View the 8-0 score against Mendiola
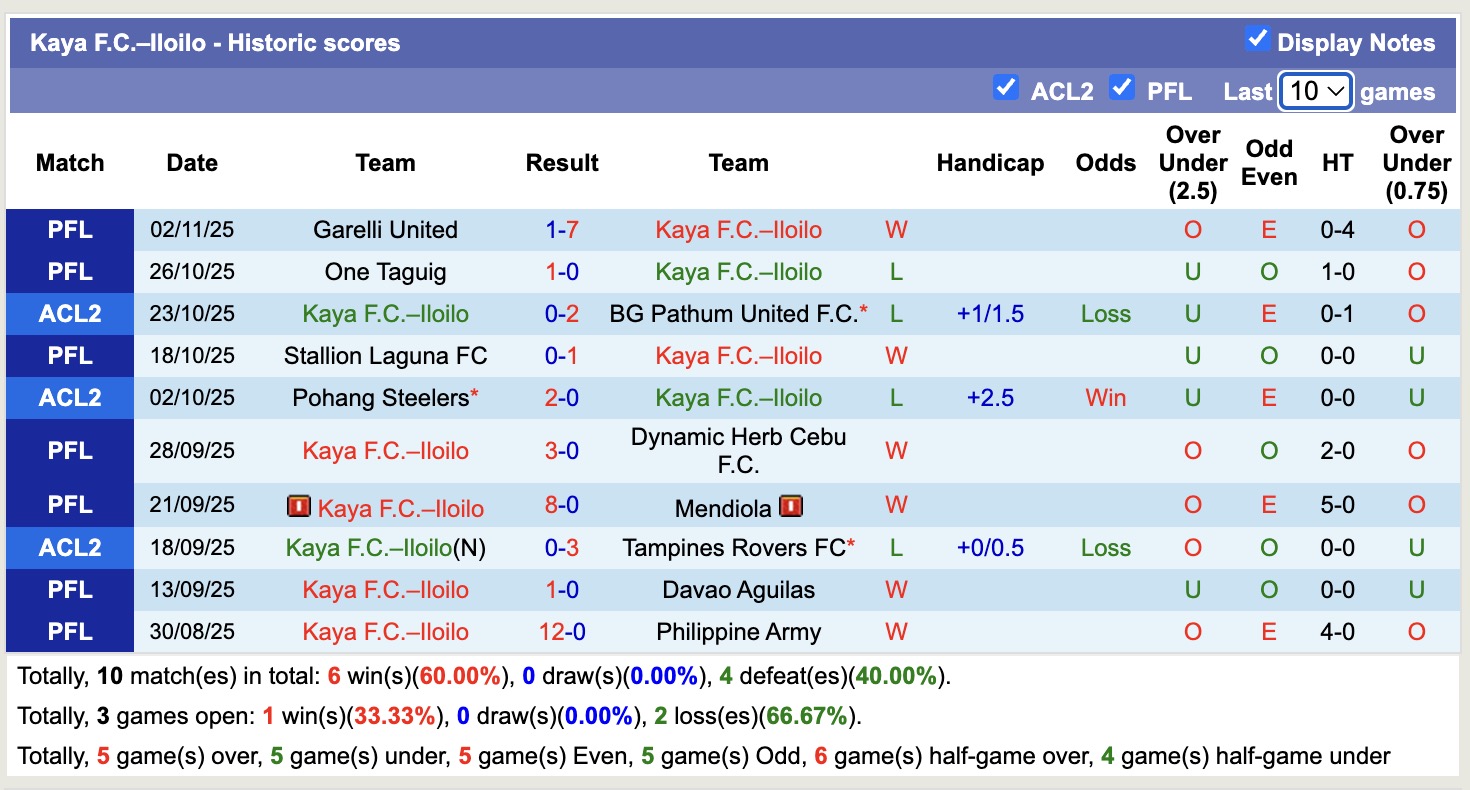Screen dimensions: 1470x790 (562, 505)
